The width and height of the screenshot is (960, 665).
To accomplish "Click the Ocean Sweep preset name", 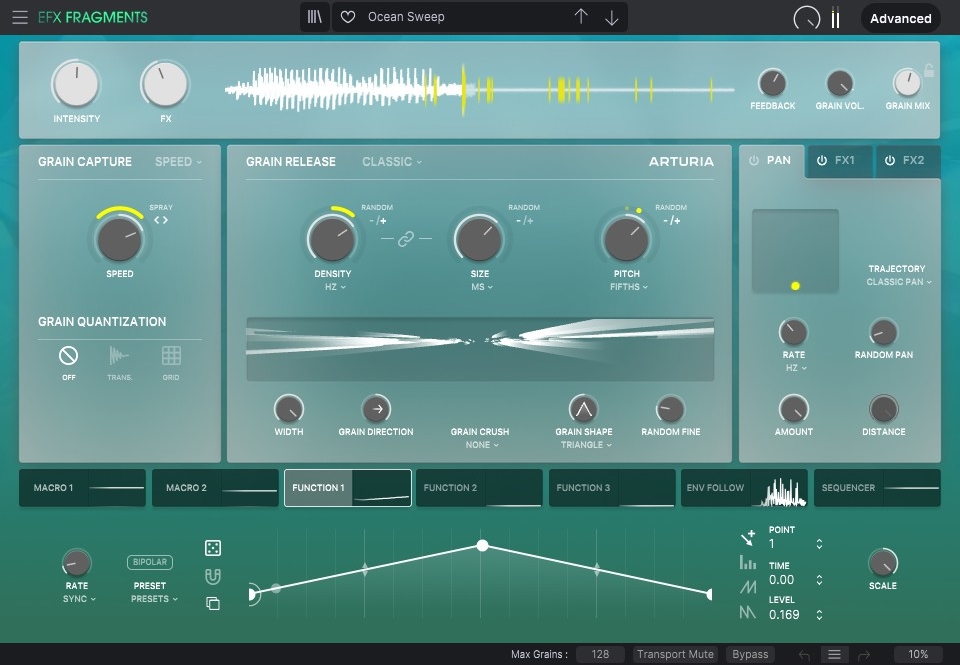I will [x=406, y=17].
